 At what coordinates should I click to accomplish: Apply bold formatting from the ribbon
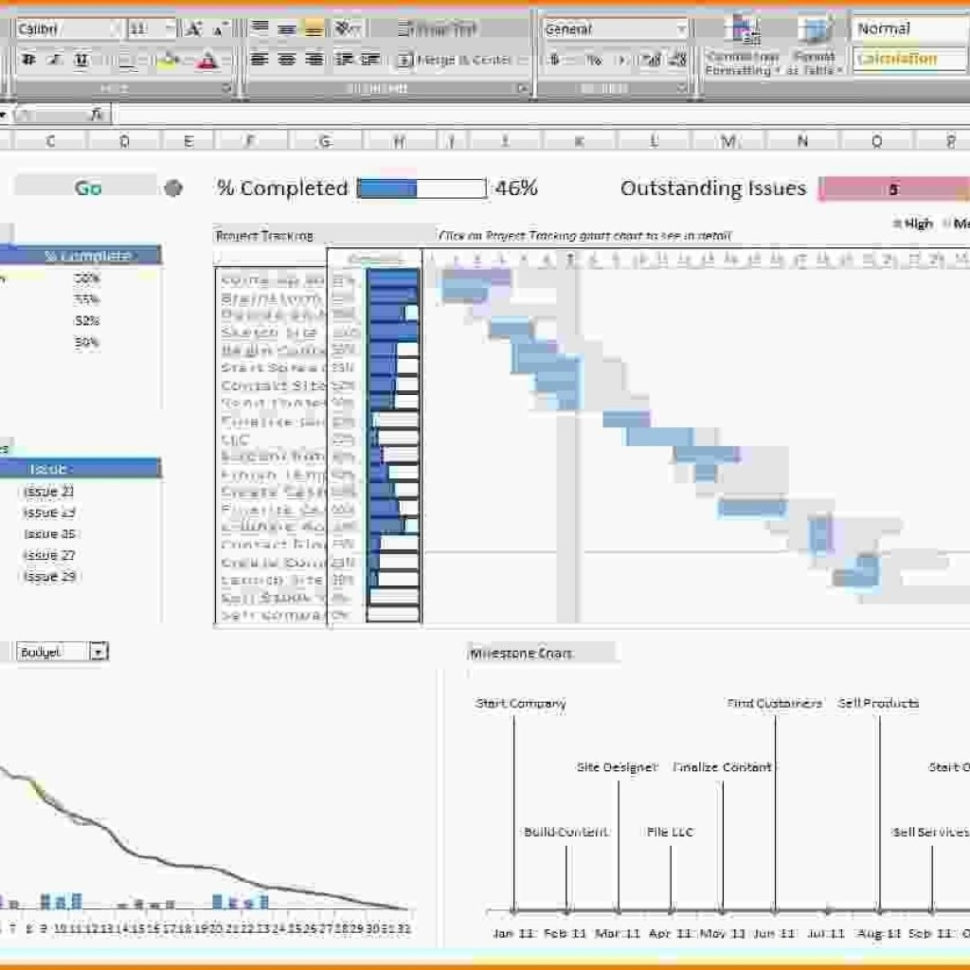tap(27, 60)
